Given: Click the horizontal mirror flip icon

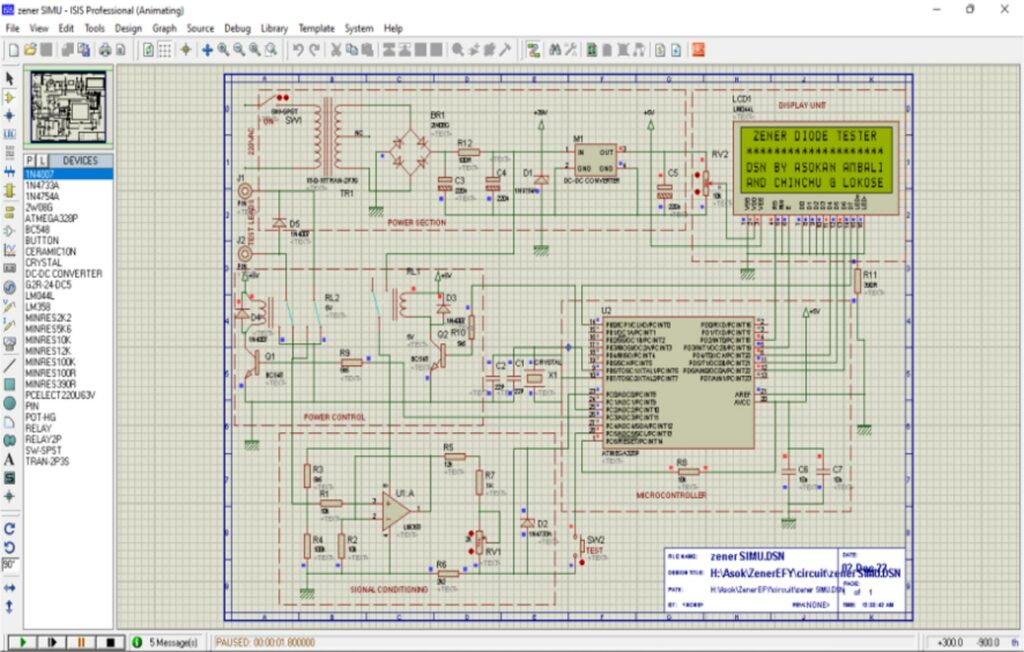Looking at the screenshot, I should coord(10,588).
